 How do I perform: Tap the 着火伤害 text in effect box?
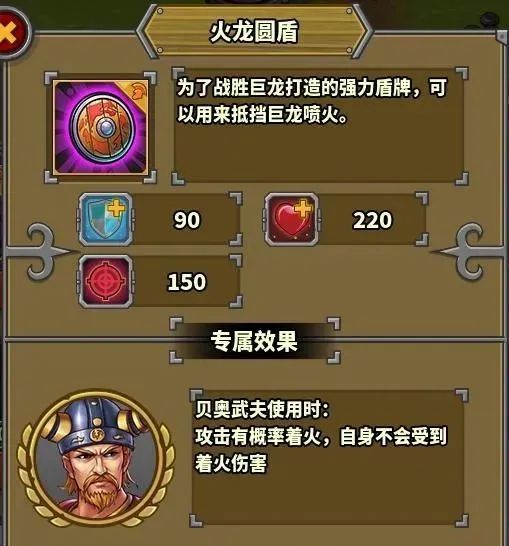231,464
